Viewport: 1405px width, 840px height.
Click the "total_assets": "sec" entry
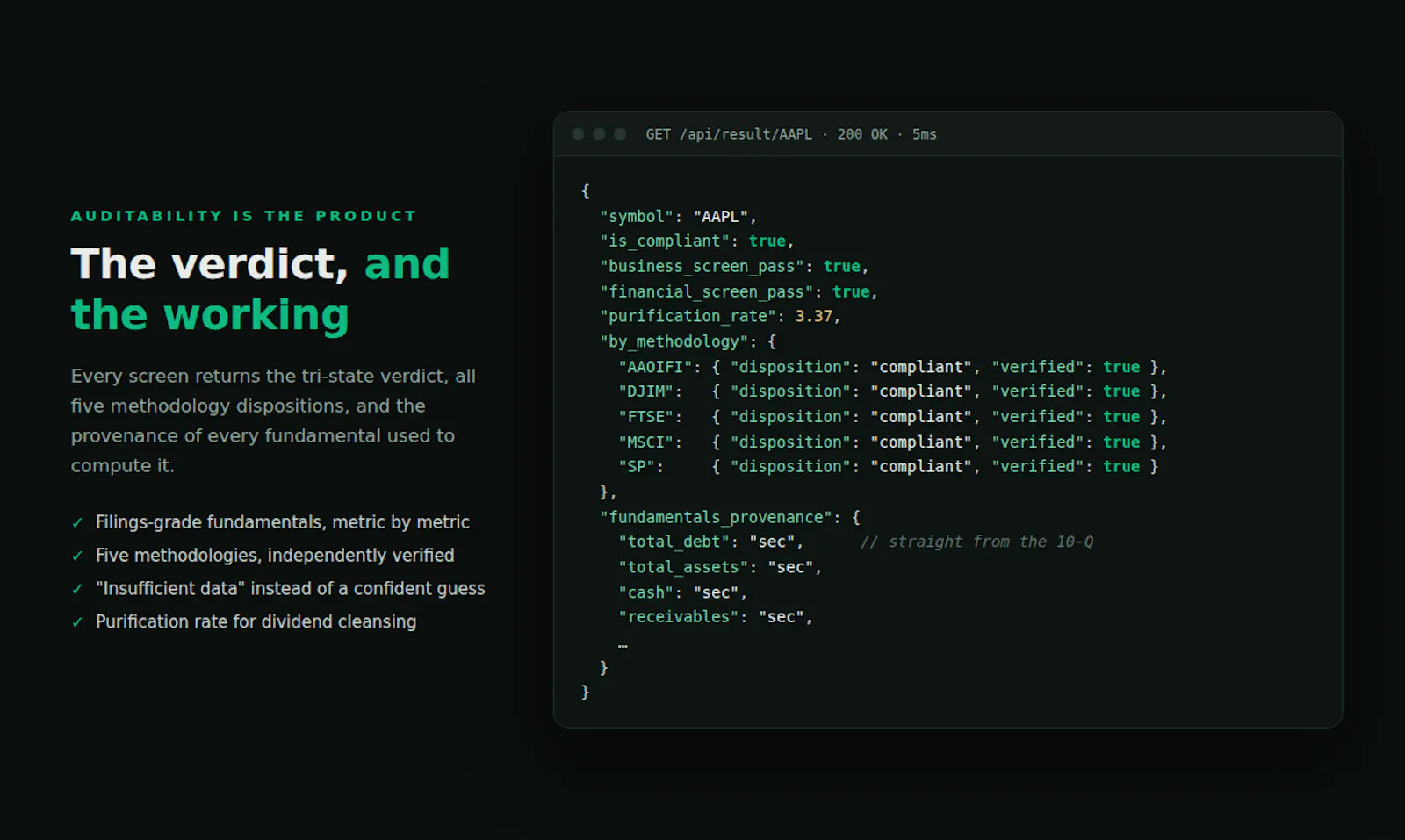click(720, 567)
